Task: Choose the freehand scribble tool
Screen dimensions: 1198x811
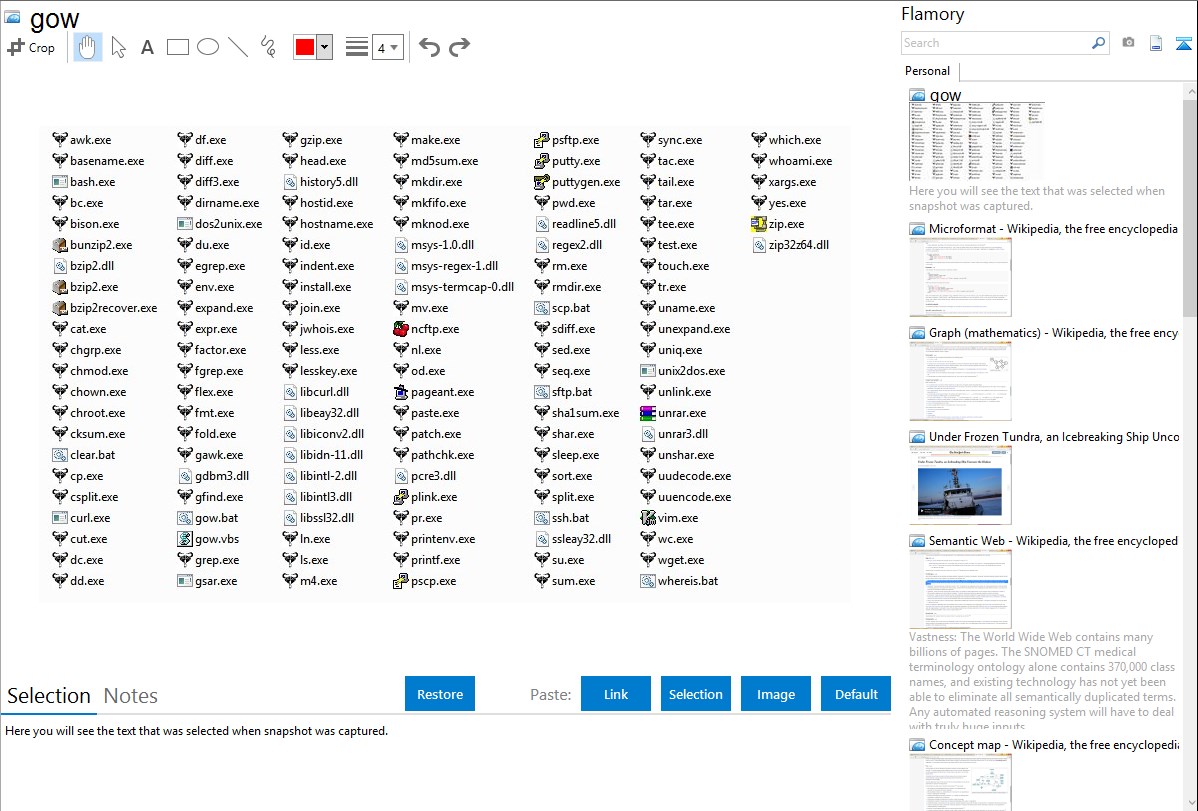Action: (x=268, y=47)
